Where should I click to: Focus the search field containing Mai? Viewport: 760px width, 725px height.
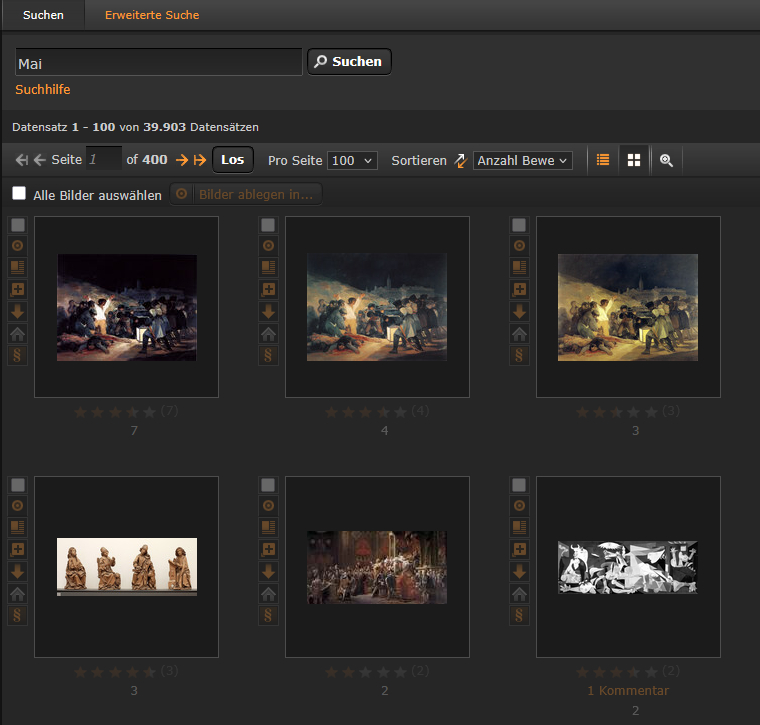coord(158,62)
